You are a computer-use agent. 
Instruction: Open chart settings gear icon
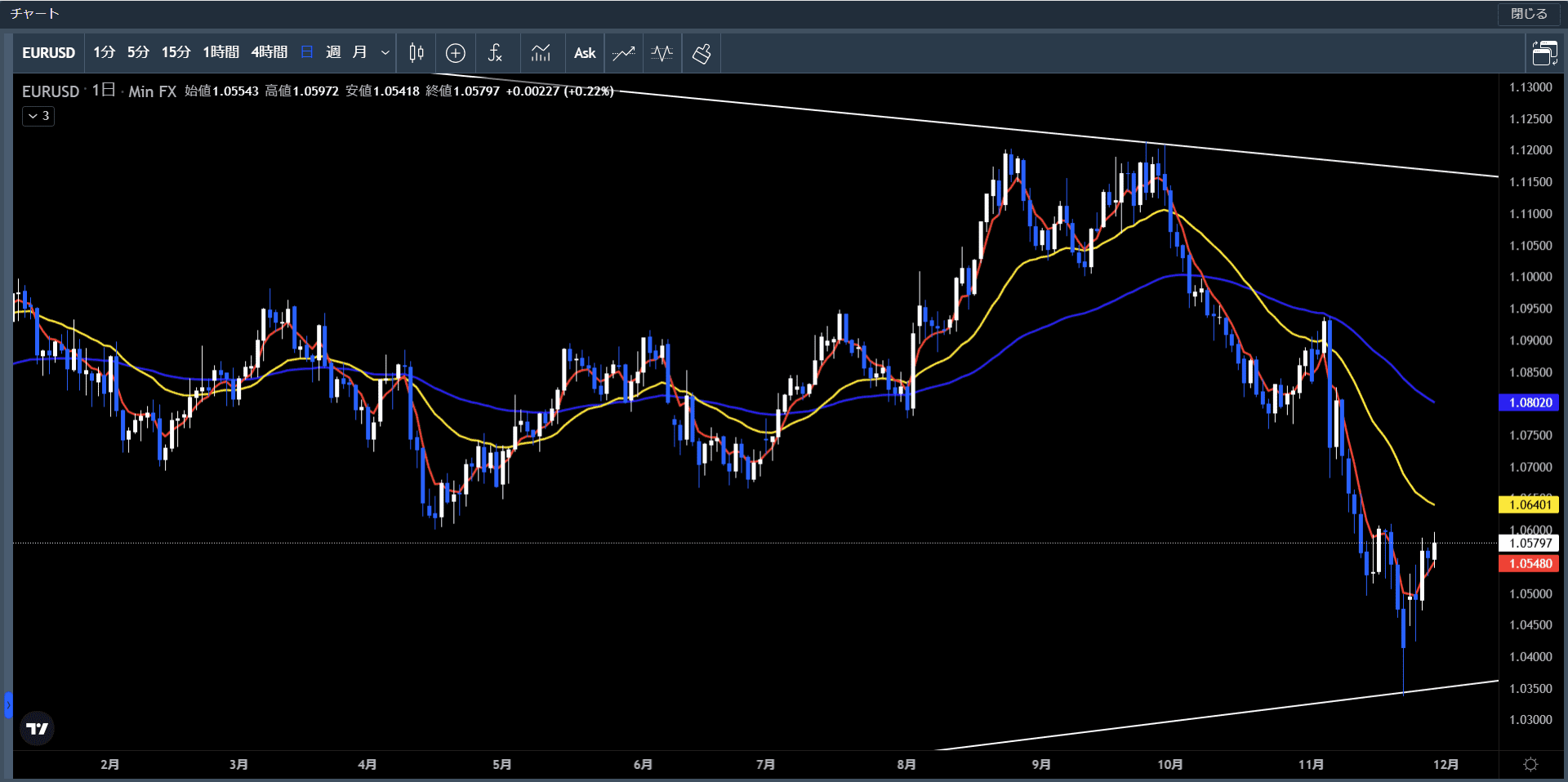[x=1531, y=764]
